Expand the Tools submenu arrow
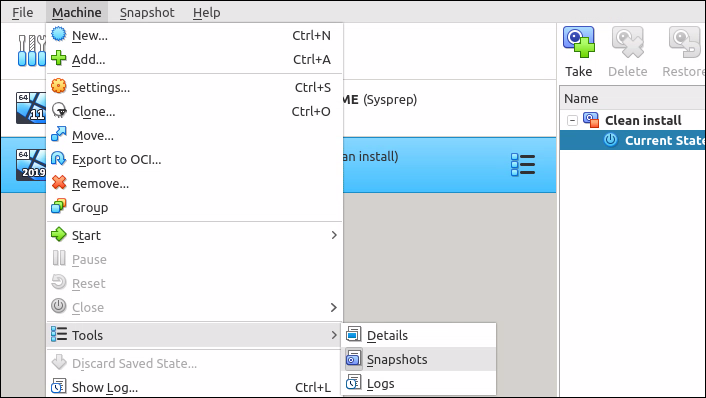This screenshot has height=398, width=706. 334,335
